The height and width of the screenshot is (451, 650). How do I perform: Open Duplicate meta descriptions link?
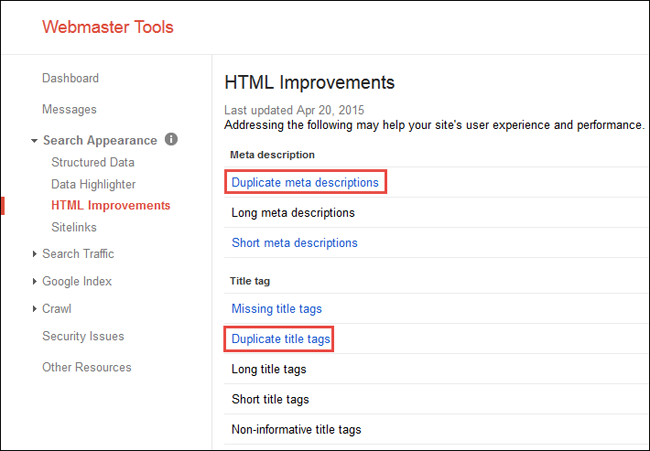point(305,182)
